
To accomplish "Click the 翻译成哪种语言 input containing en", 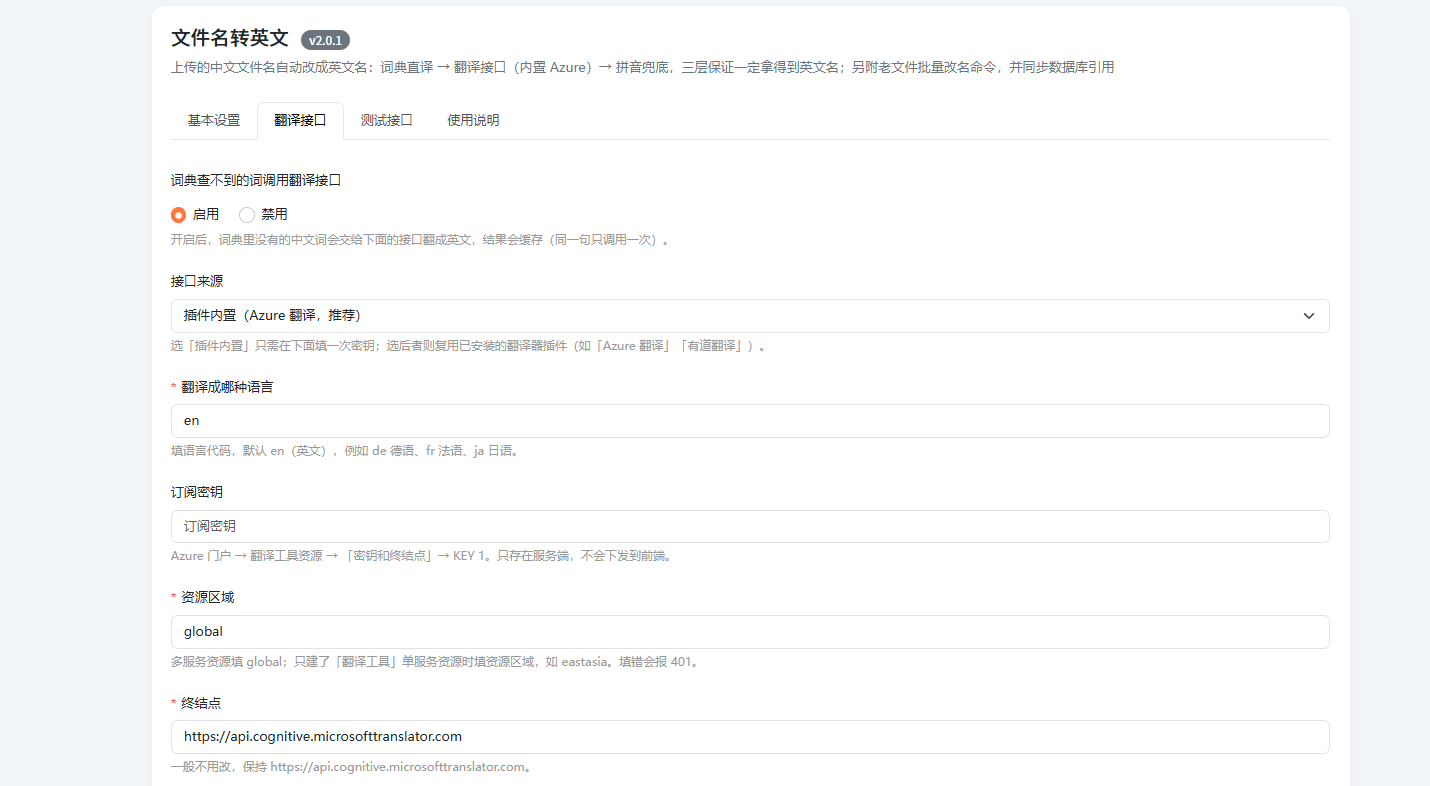I will [750, 421].
